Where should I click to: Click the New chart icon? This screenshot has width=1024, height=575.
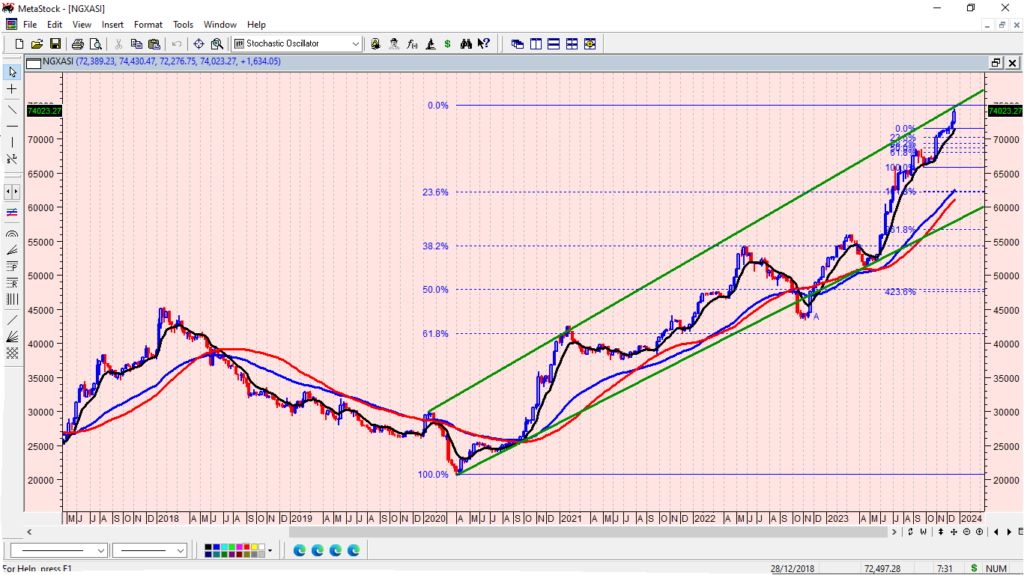(19, 44)
